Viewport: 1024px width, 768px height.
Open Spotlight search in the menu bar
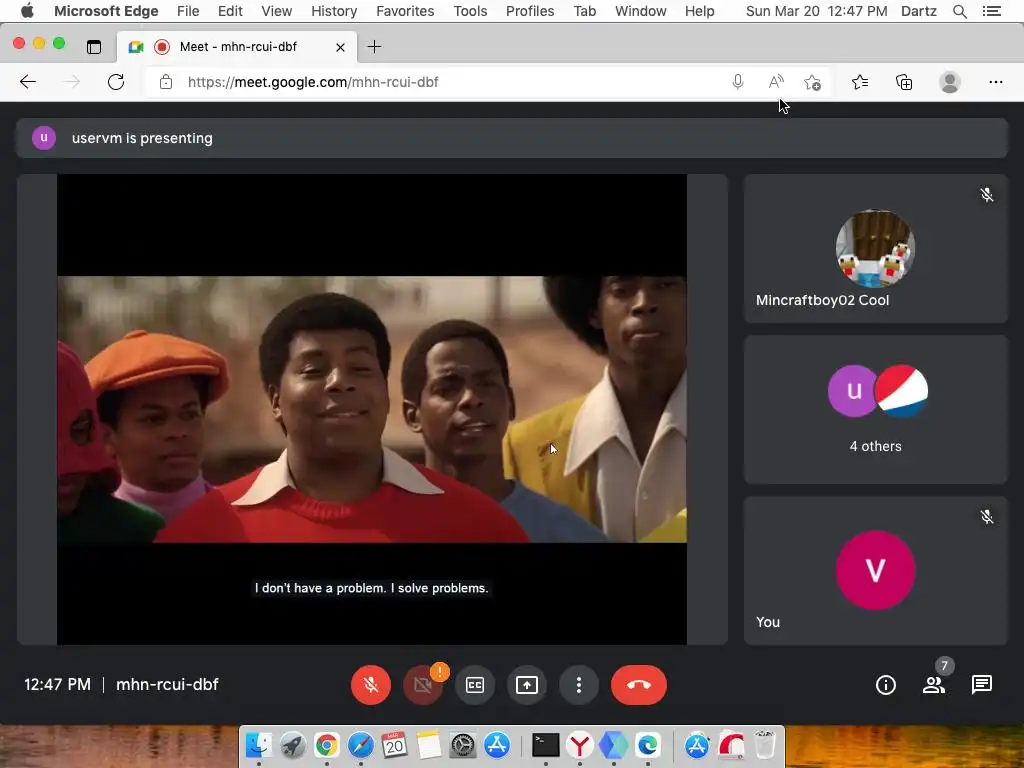959,11
